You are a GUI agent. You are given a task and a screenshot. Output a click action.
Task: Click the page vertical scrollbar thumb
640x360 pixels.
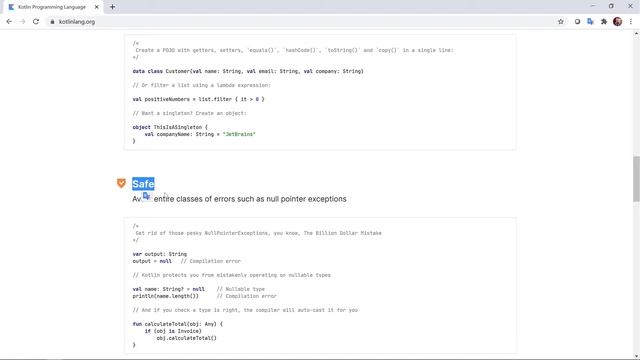coord(636,179)
